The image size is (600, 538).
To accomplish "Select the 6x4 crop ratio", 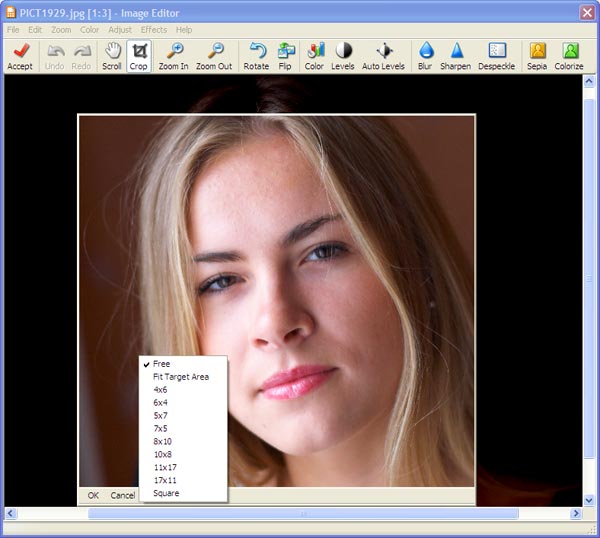I will pyautogui.click(x=183, y=403).
